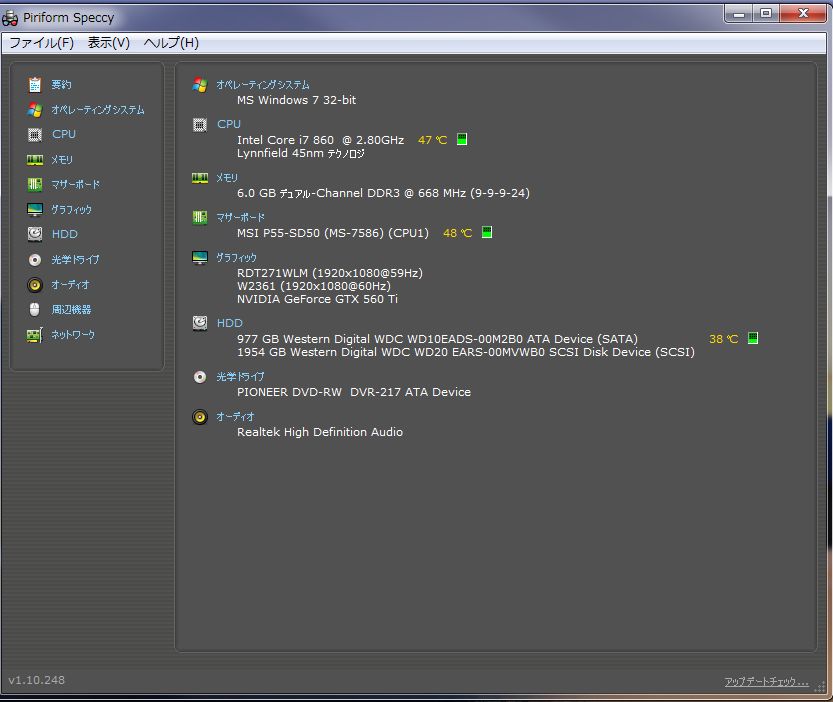
Task: Click RDT271WLM monitor entry text
Action: (330, 273)
